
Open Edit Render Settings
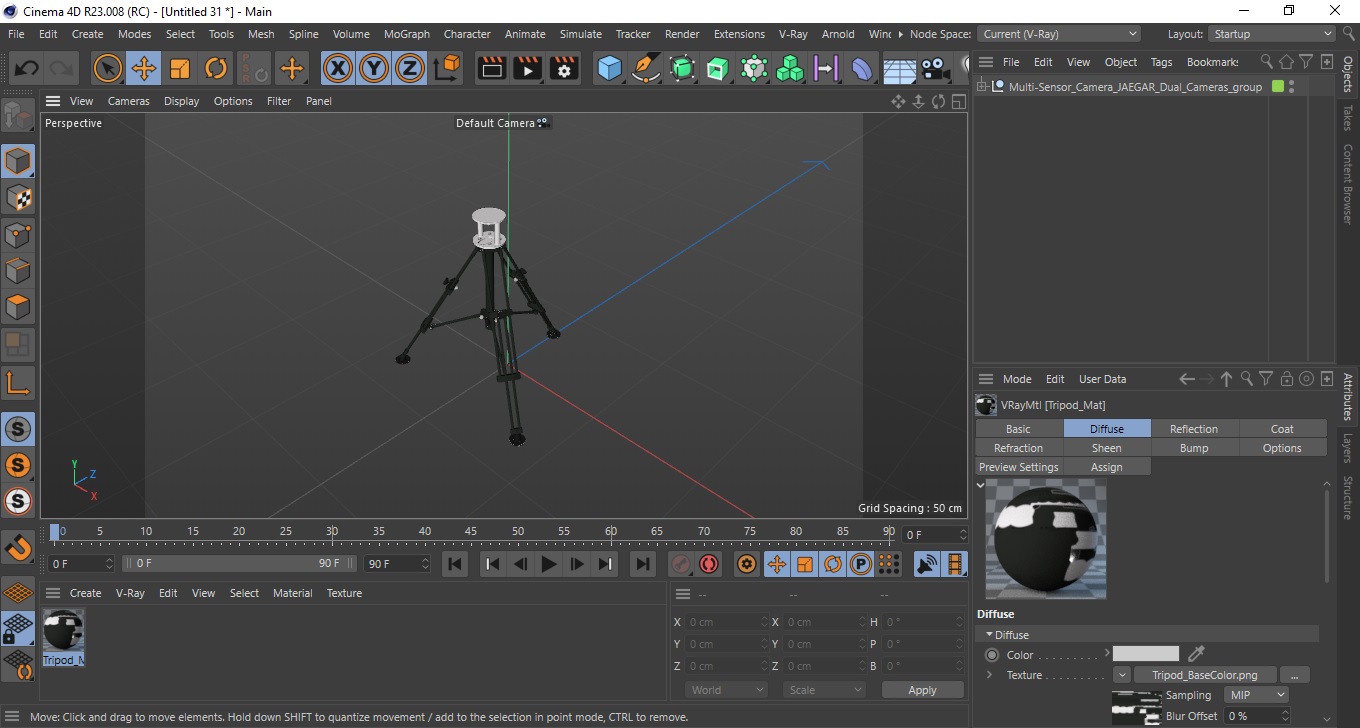(564, 69)
